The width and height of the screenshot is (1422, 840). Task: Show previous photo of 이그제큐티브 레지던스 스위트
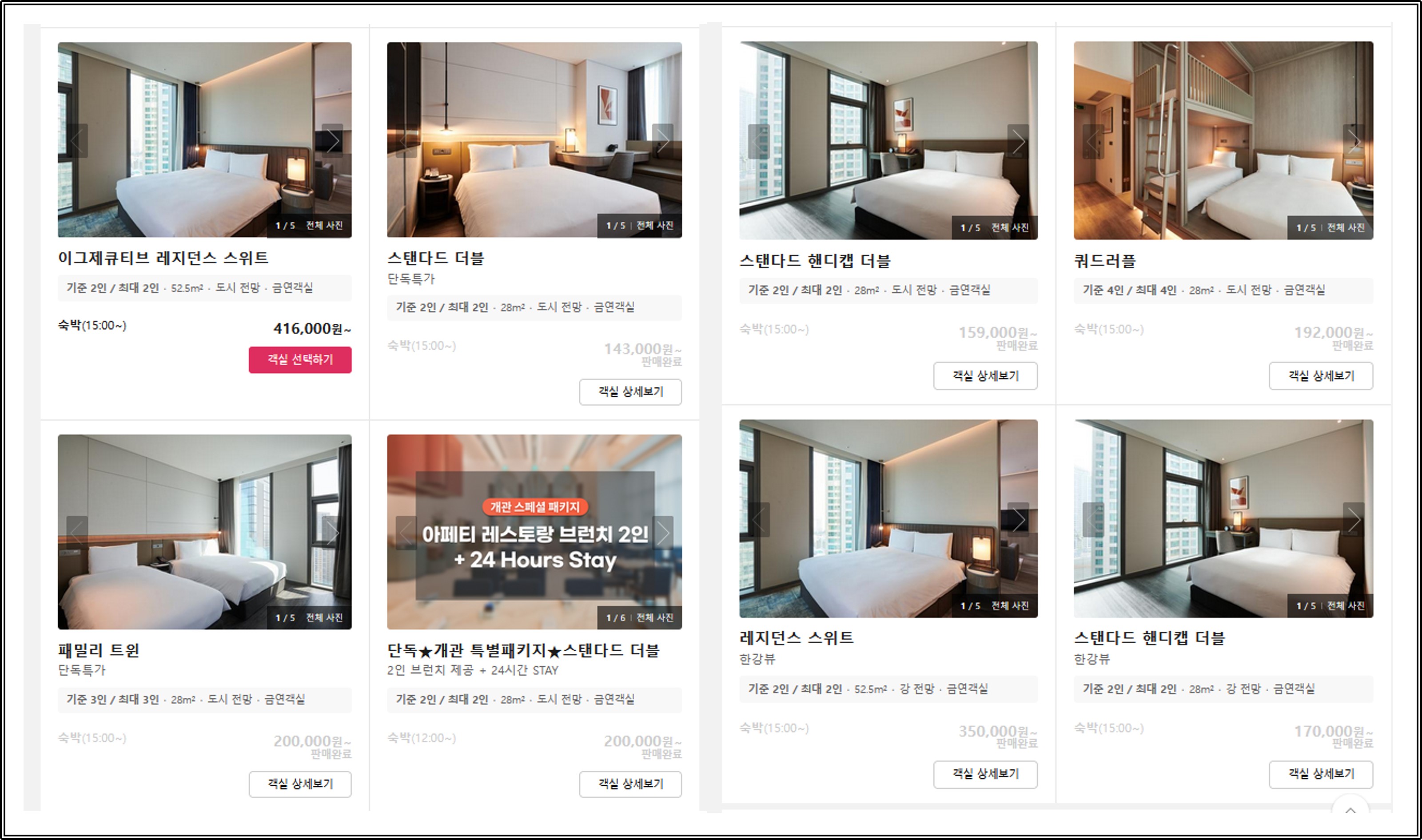coord(77,140)
